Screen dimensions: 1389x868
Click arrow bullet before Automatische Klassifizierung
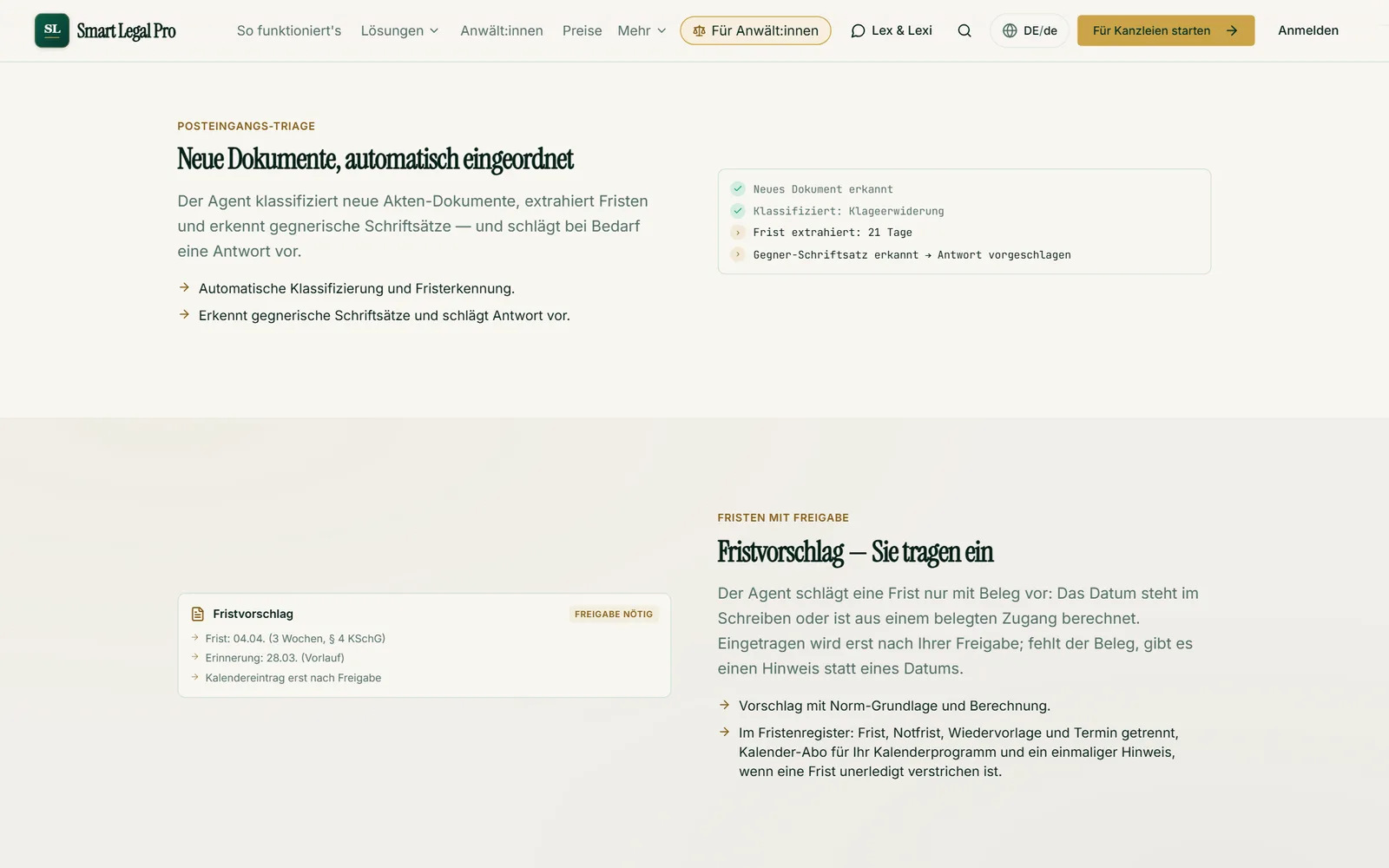(184, 287)
